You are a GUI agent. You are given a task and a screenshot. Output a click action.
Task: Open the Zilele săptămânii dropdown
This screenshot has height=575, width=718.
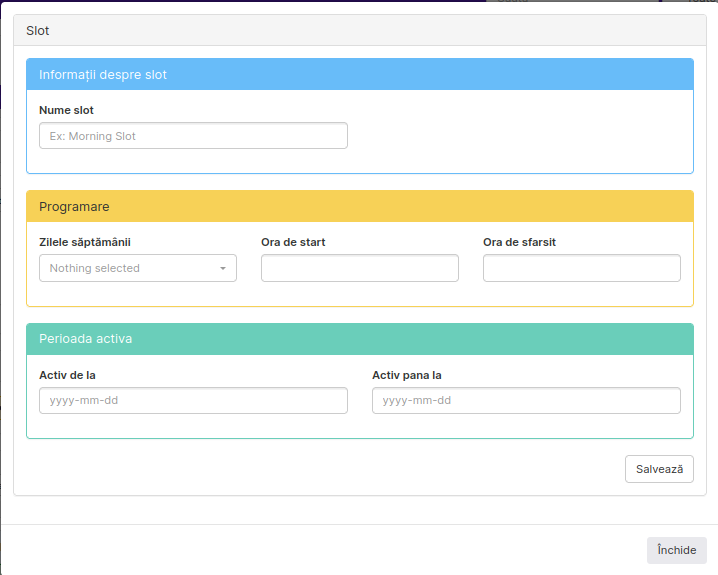coord(137,268)
